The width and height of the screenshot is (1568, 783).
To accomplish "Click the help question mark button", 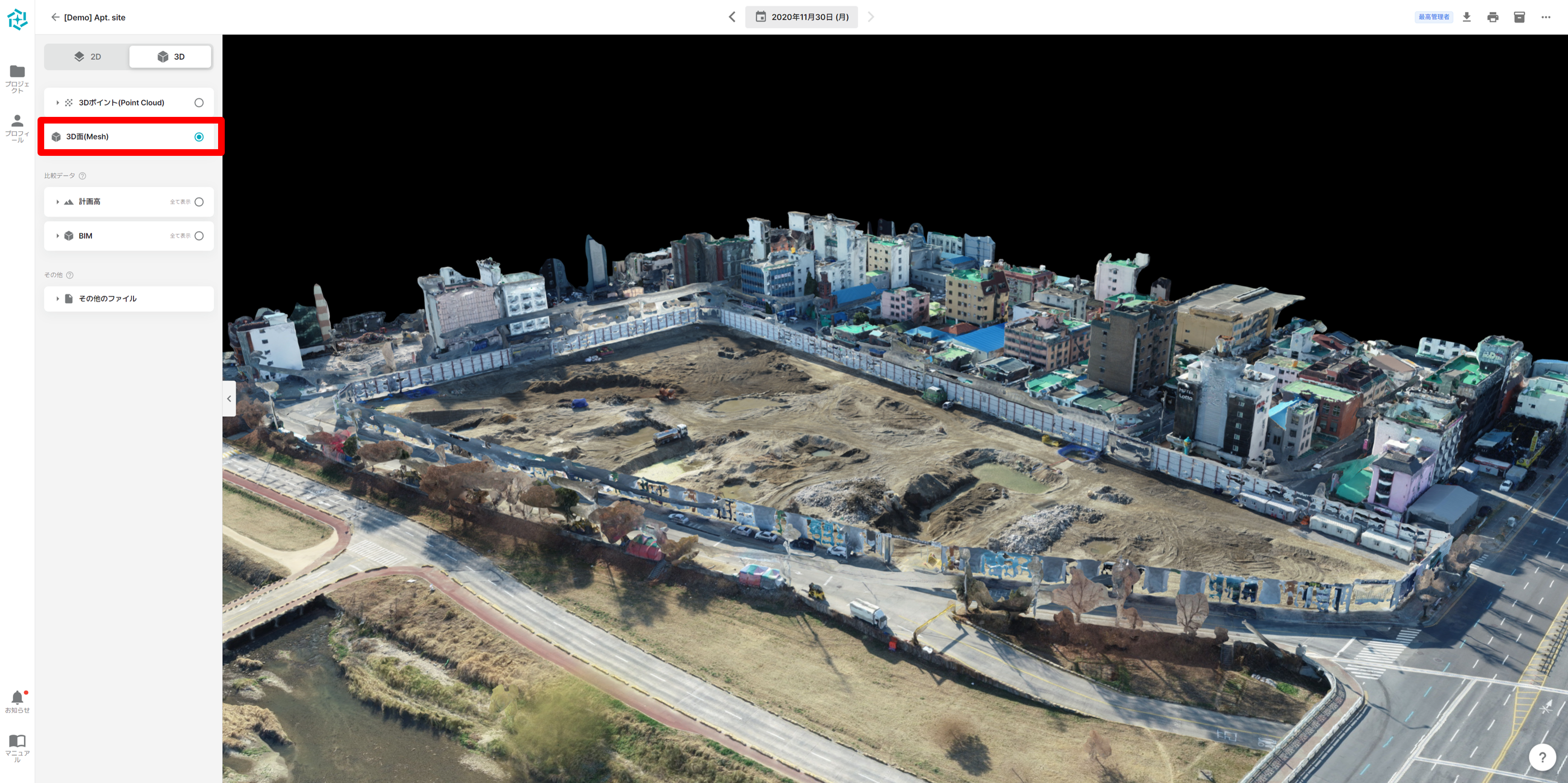I will point(1542,757).
